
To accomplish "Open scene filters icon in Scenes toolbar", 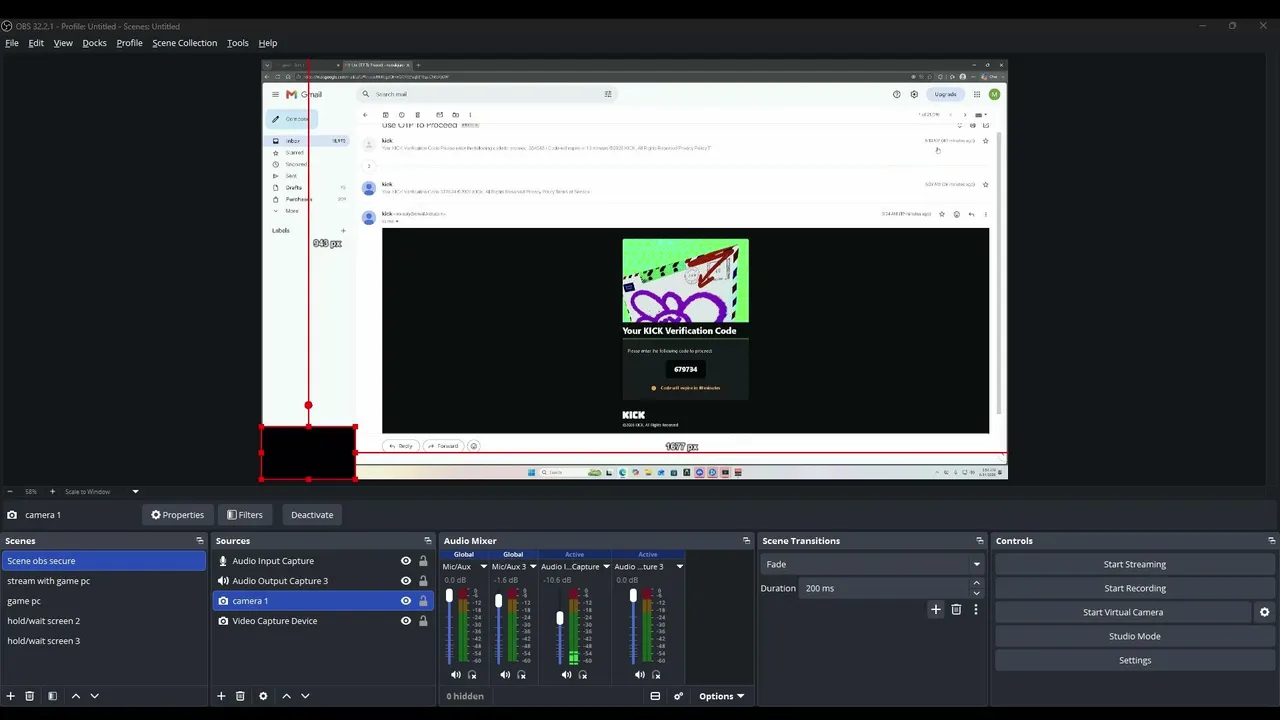I will 52,696.
